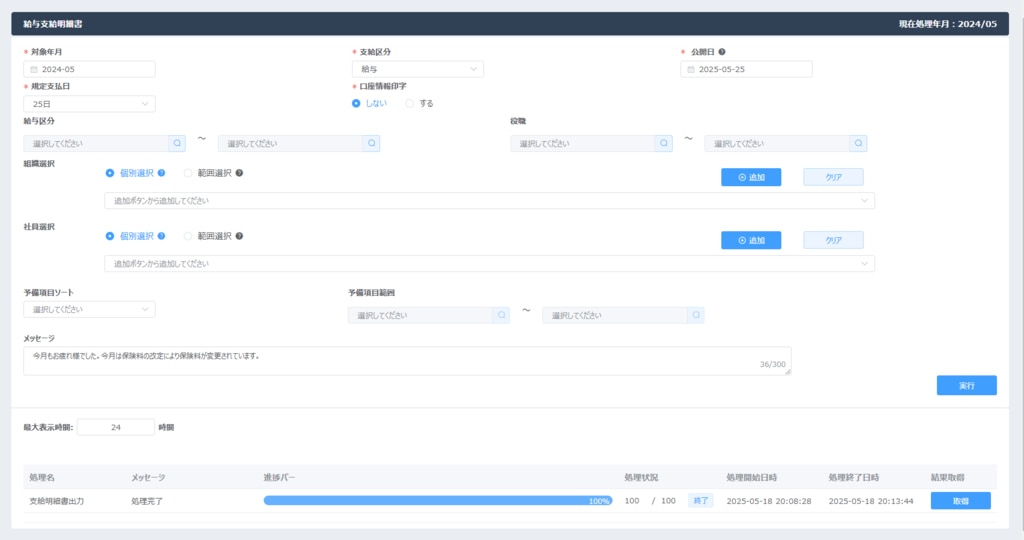This screenshot has width=1024, height=540.
Task: Select 範囲選択 radio in 社員選択
Action: click(188, 237)
